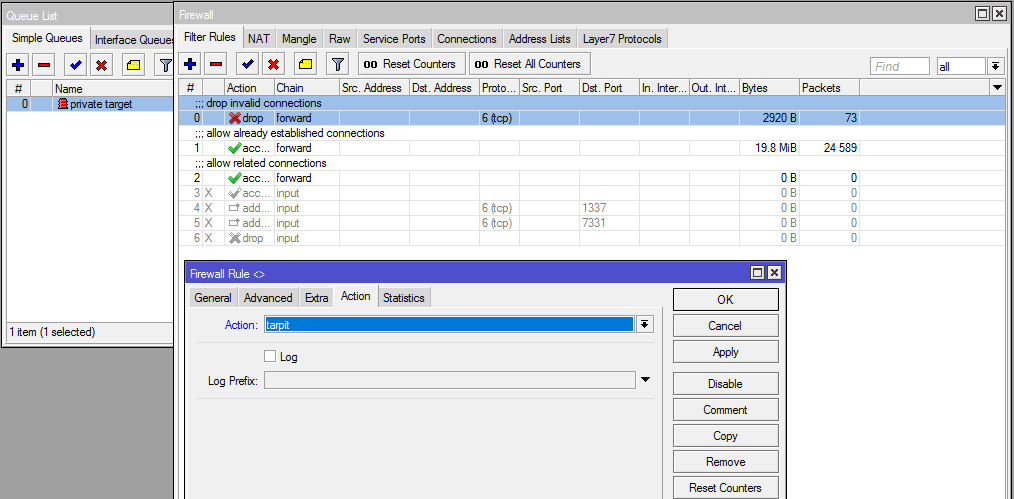This screenshot has height=499, width=1014.
Task: Remove queue with minus icon in Queue List
Action: [44, 65]
